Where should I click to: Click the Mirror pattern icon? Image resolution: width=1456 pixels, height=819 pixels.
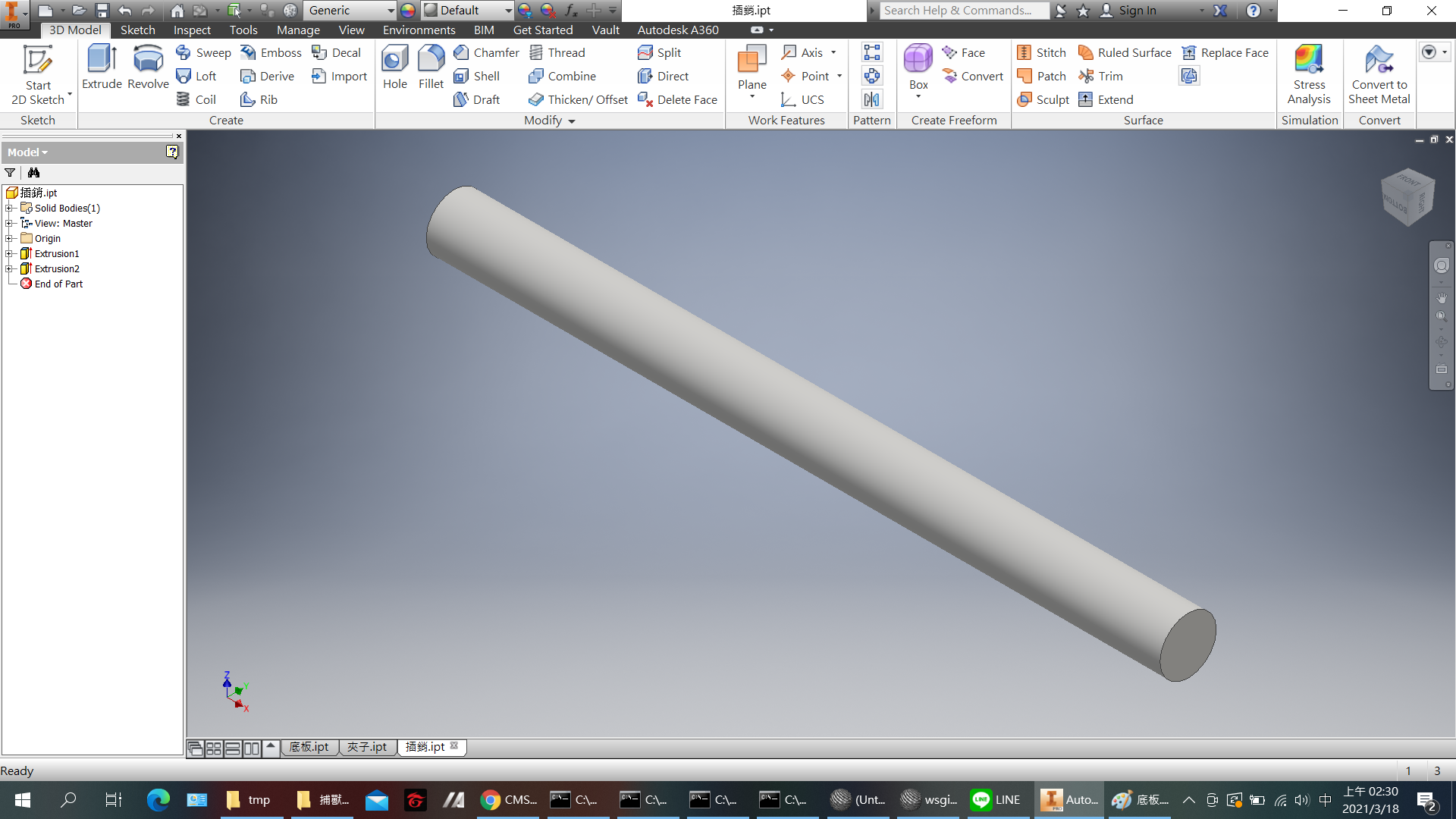coord(872,99)
